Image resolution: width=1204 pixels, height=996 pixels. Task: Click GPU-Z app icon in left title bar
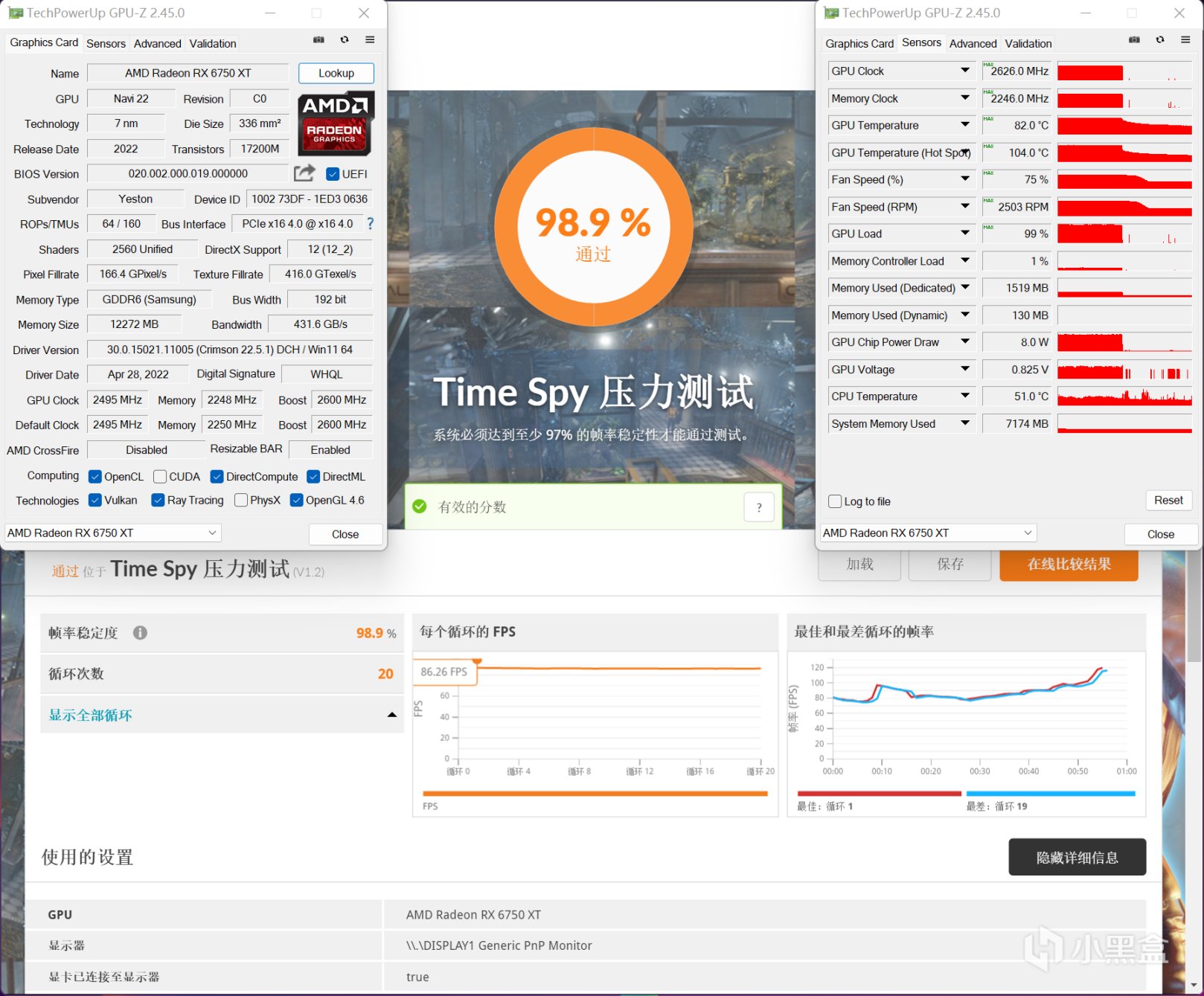click(x=16, y=13)
